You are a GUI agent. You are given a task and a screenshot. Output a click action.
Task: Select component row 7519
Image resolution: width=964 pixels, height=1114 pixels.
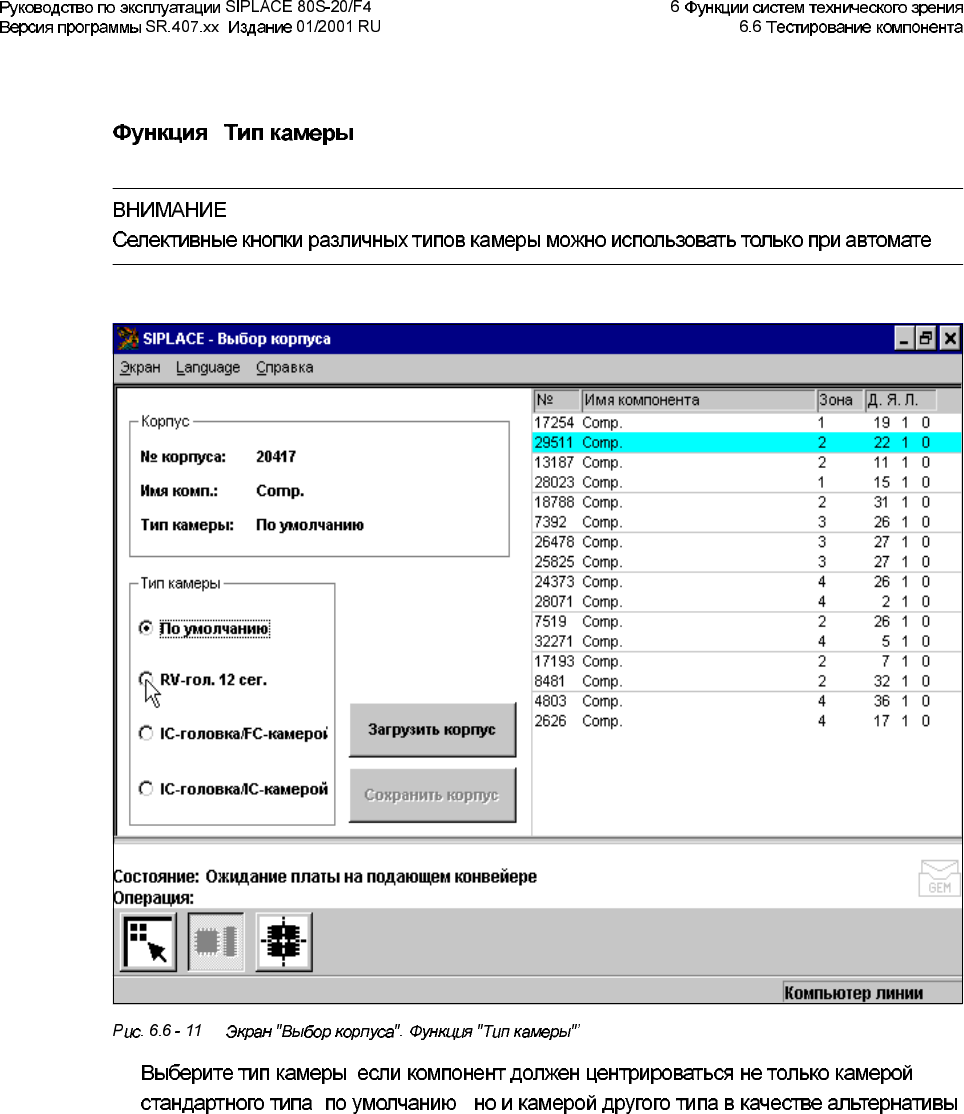click(x=747, y=622)
